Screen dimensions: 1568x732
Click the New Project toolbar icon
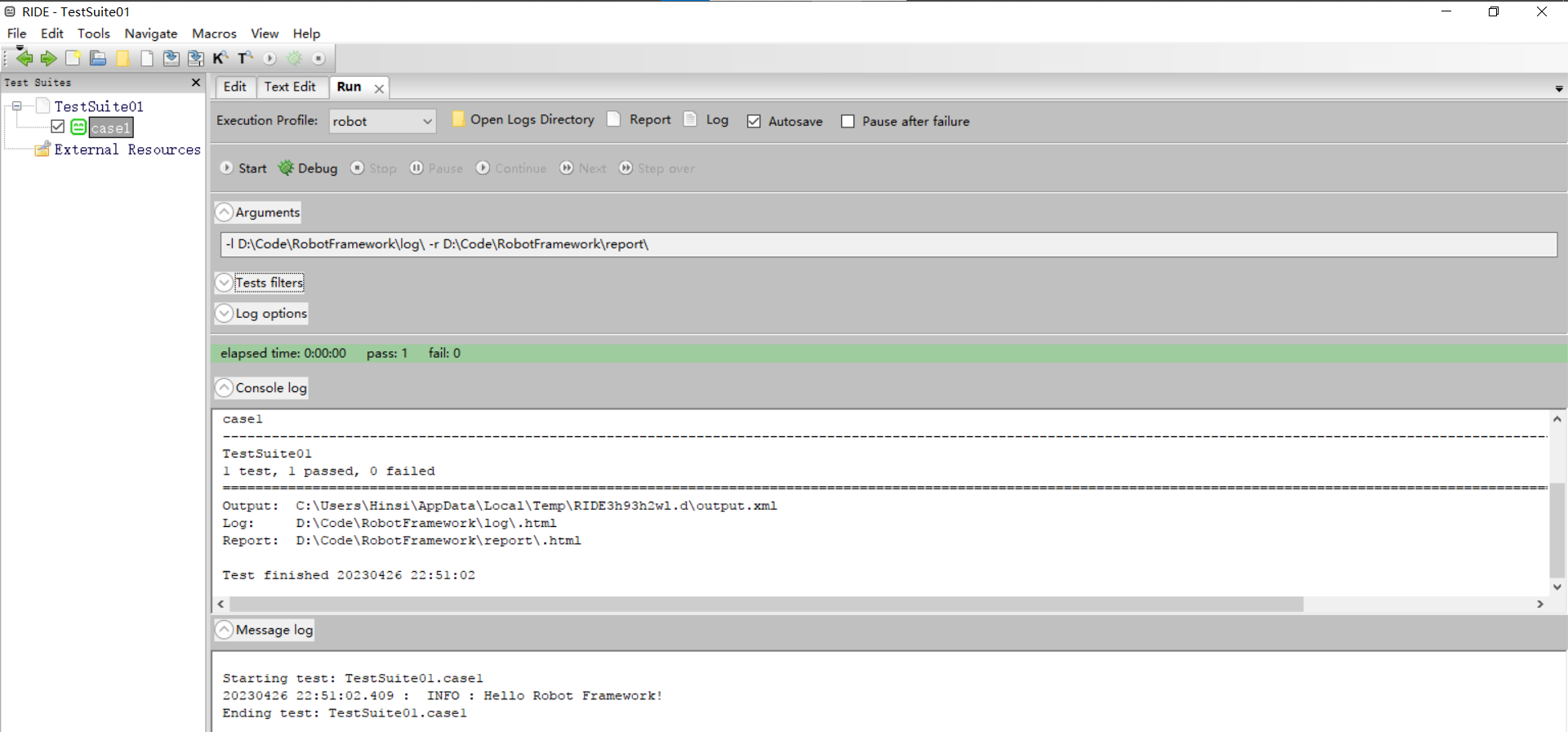(x=73, y=58)
